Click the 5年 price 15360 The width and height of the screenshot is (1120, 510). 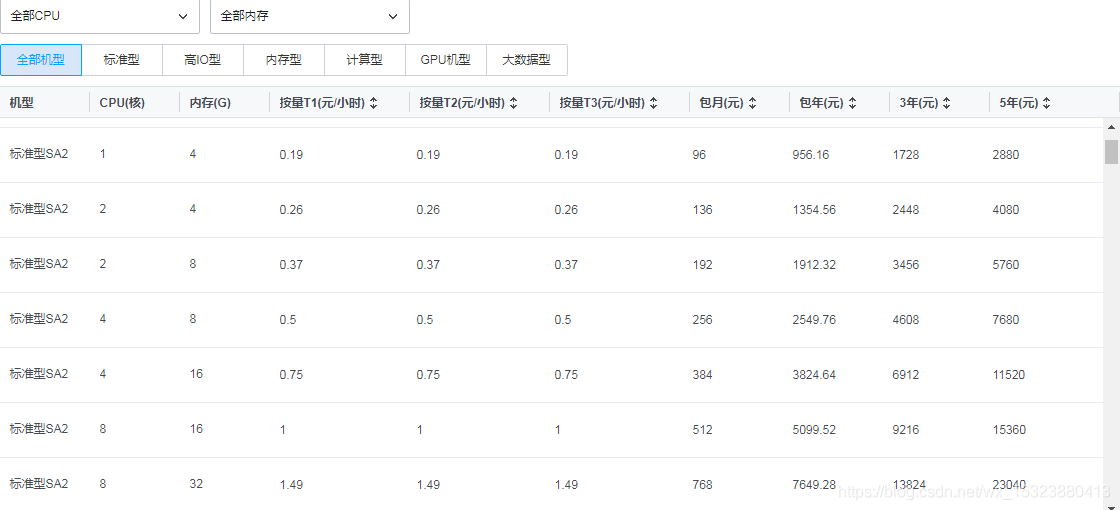click(x=1009, y=429)
